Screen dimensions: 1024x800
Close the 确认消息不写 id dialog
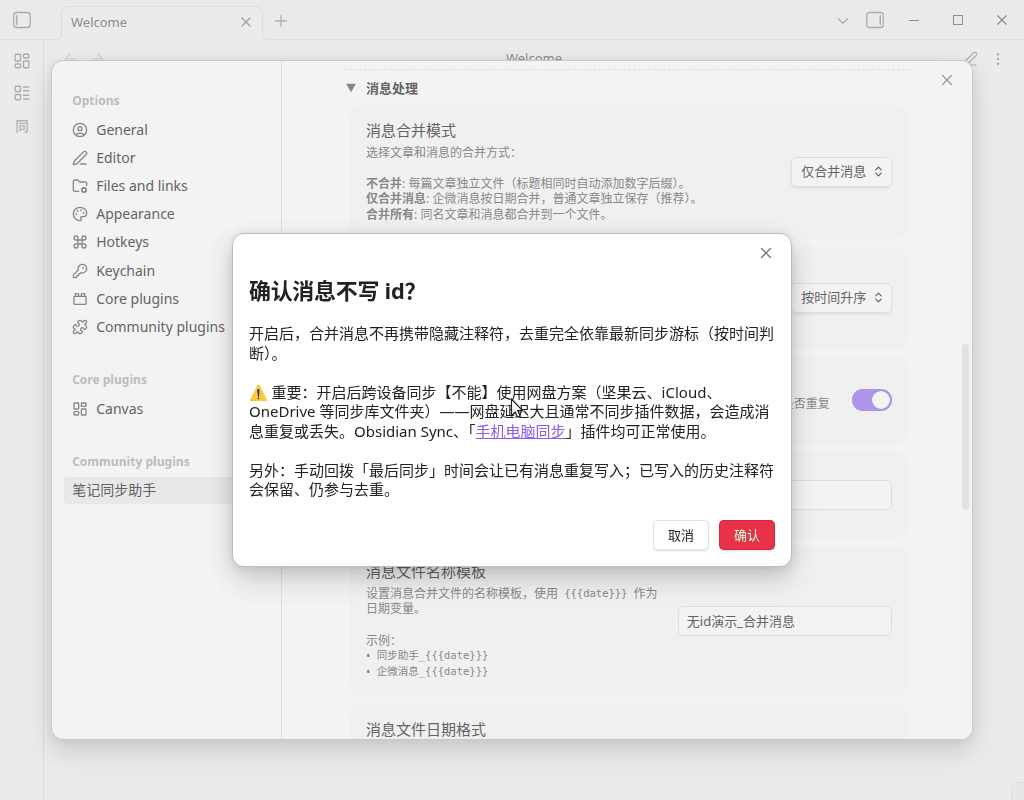(766, 253)
